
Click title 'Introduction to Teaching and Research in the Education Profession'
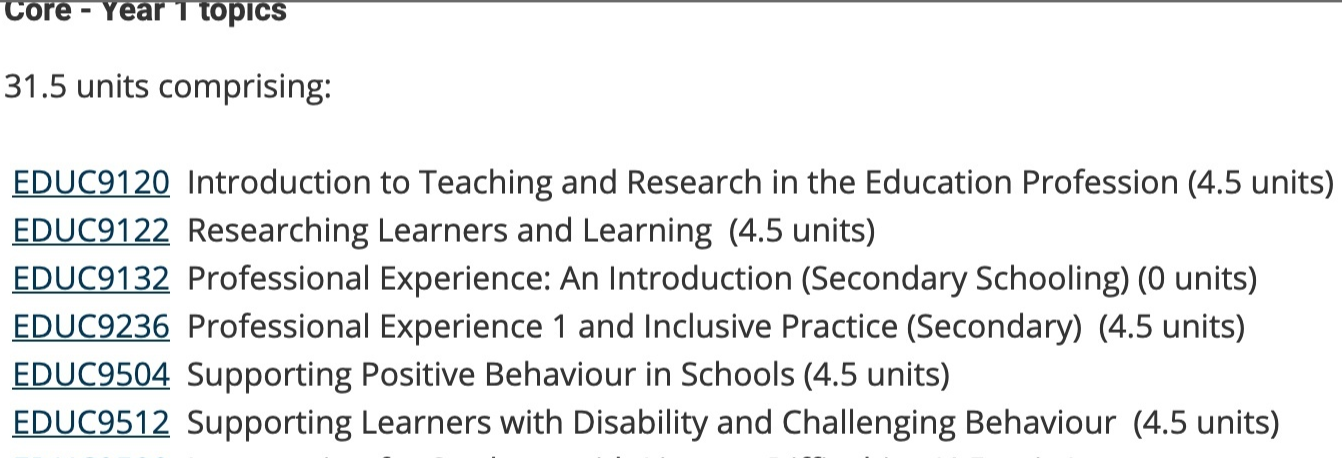[x=683, y=183]
